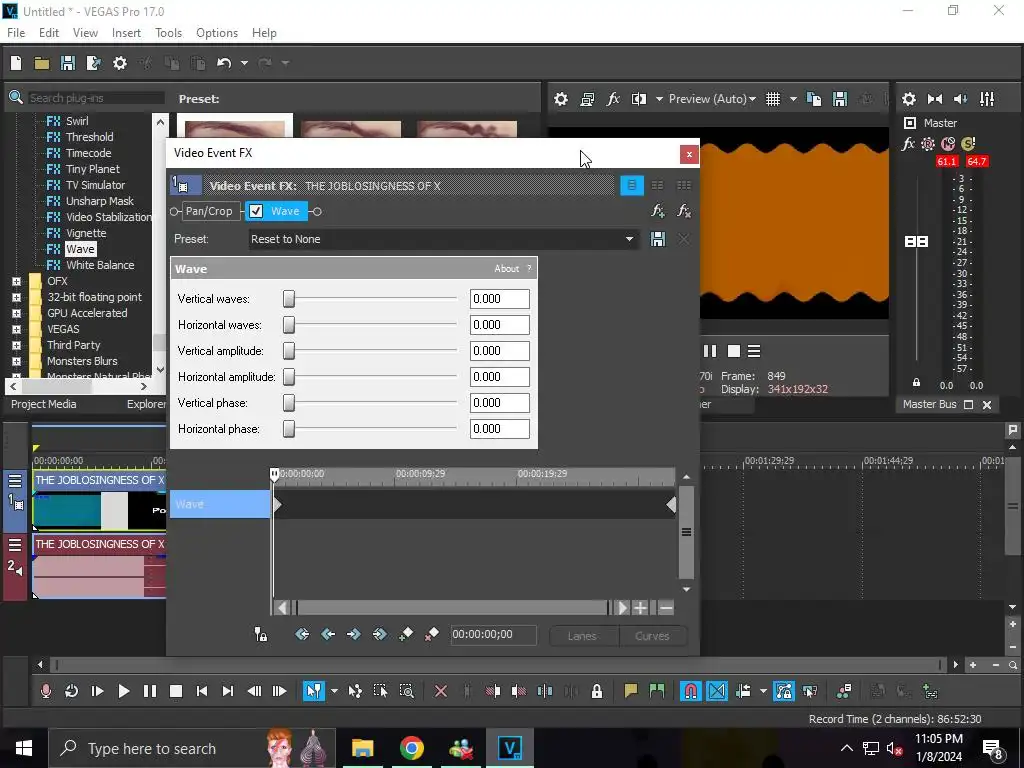Jump to the first keyframe in the FX timeline

click(302, 634)
